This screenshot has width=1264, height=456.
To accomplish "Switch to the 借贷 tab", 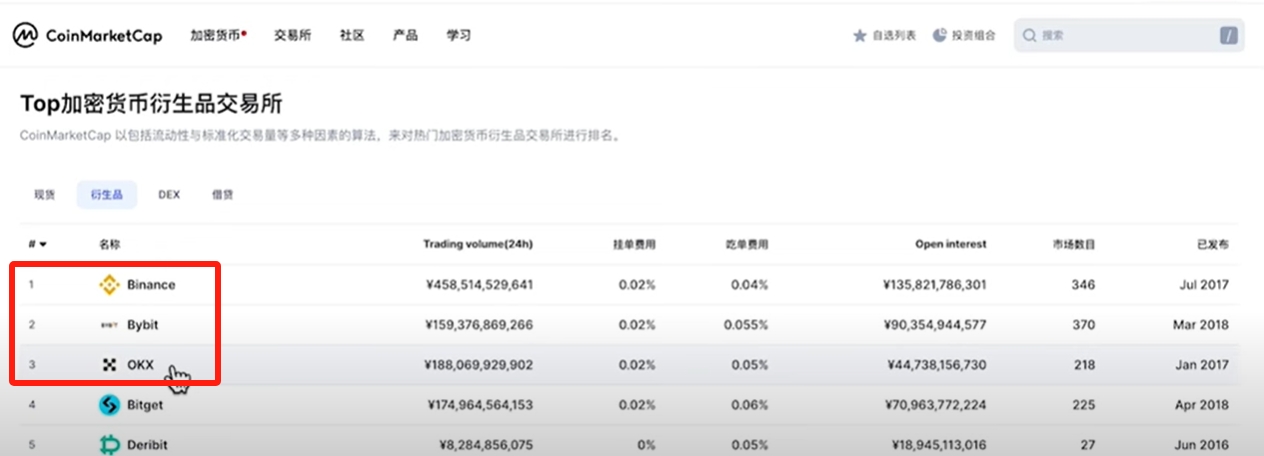I will 222,195.
